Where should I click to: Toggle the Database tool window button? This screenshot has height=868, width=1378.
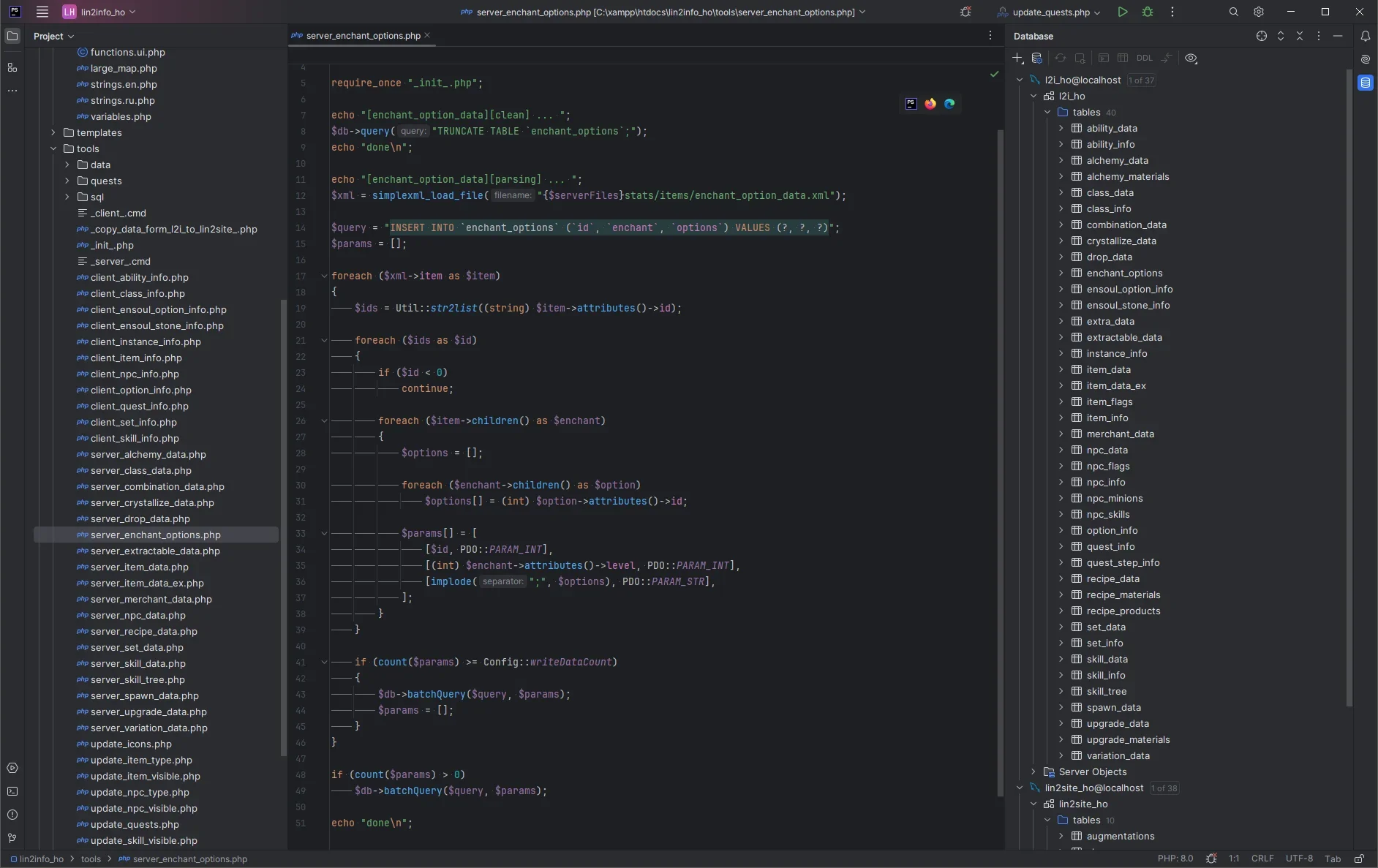[x=1366, y=83]
